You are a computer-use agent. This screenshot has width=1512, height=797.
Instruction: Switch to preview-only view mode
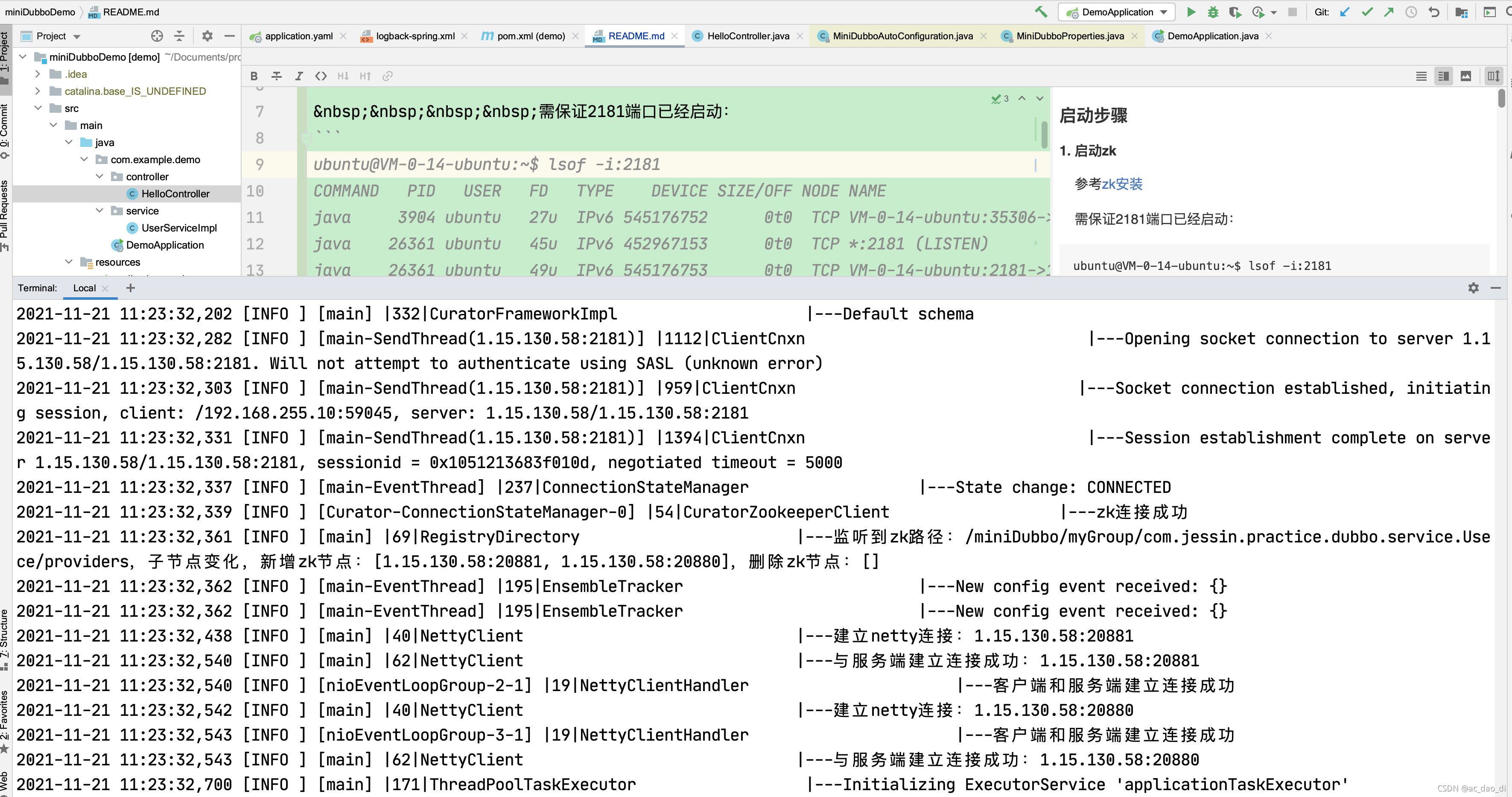coord(1465,76)
